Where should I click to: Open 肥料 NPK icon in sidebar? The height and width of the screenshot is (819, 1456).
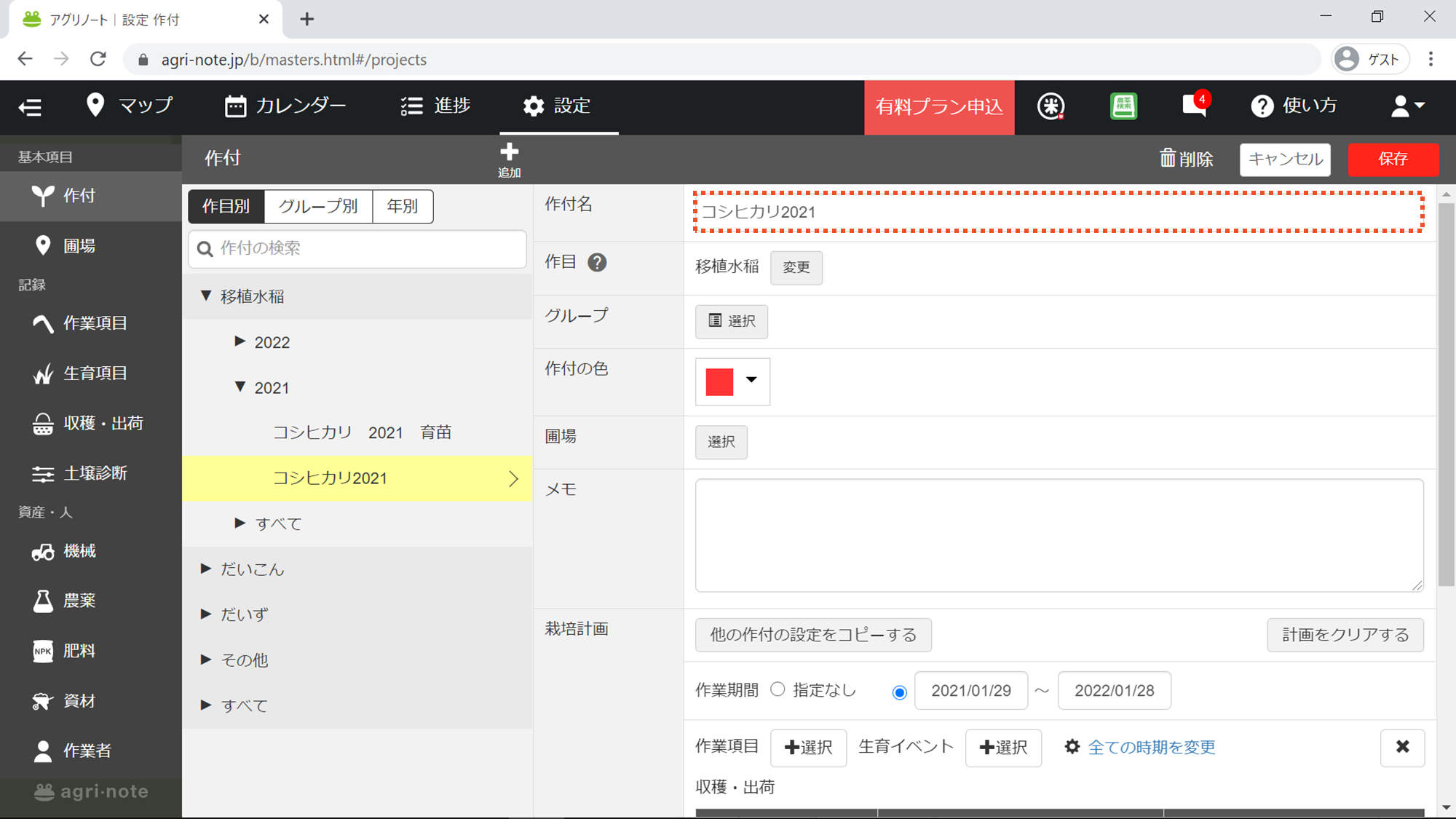(x=91, y=651)
